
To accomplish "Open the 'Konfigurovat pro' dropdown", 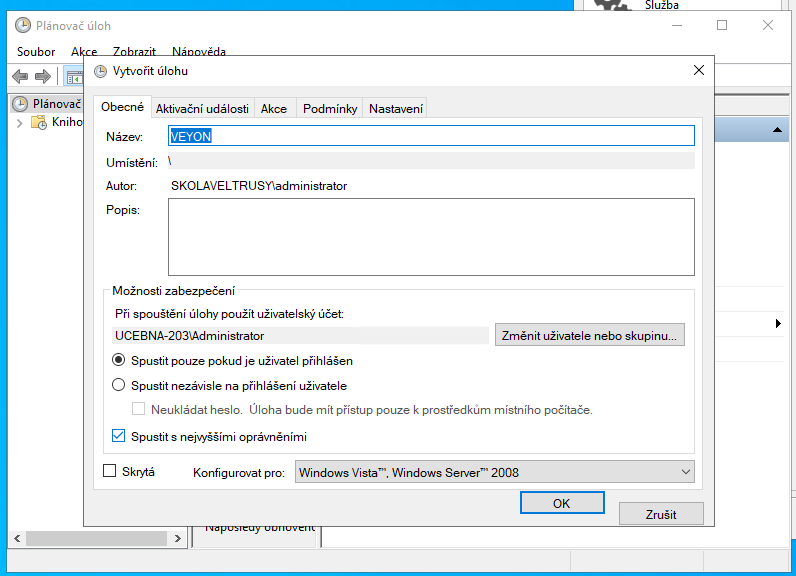I will (x=495, y=472).
